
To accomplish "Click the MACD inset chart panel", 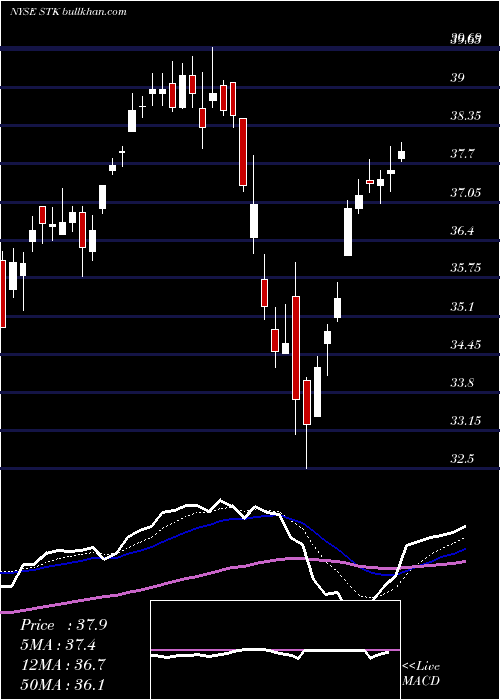I will 275,650.
